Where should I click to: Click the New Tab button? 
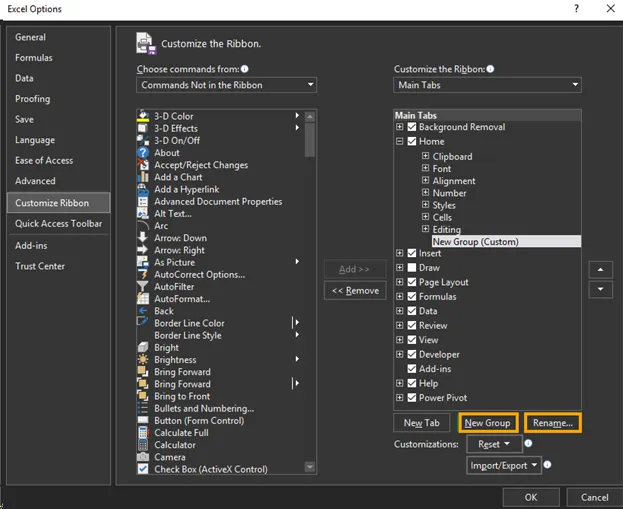[x=422, y=423]
